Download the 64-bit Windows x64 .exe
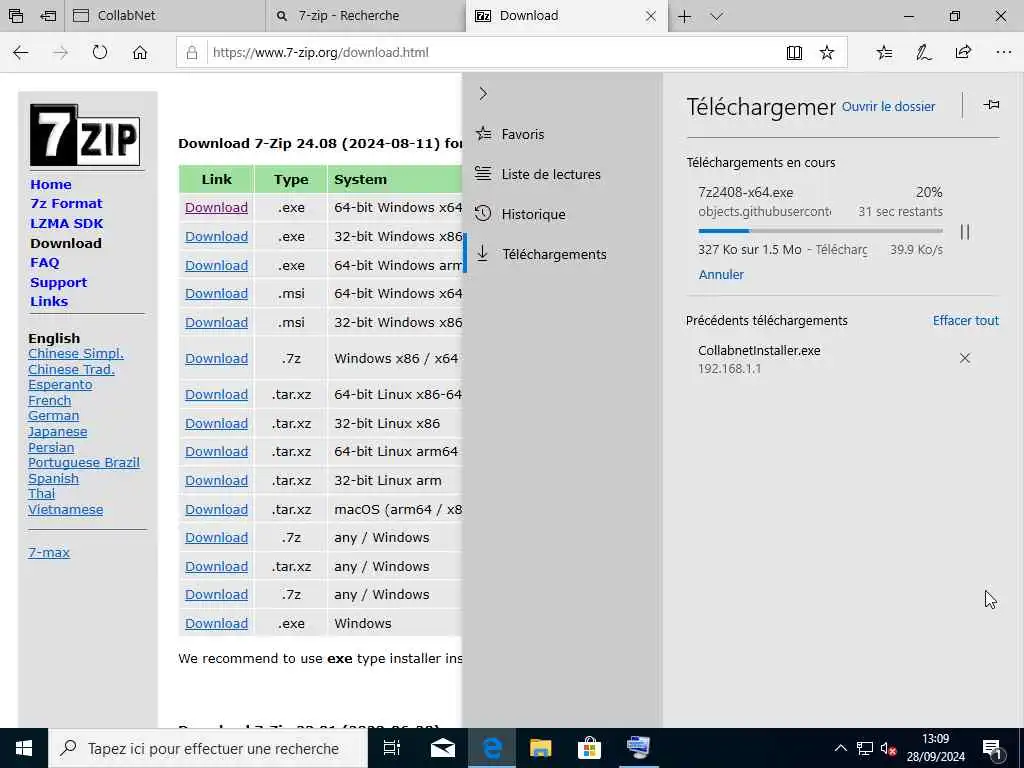The height and width of the screenshot is (768, 1024). (216, 208)
